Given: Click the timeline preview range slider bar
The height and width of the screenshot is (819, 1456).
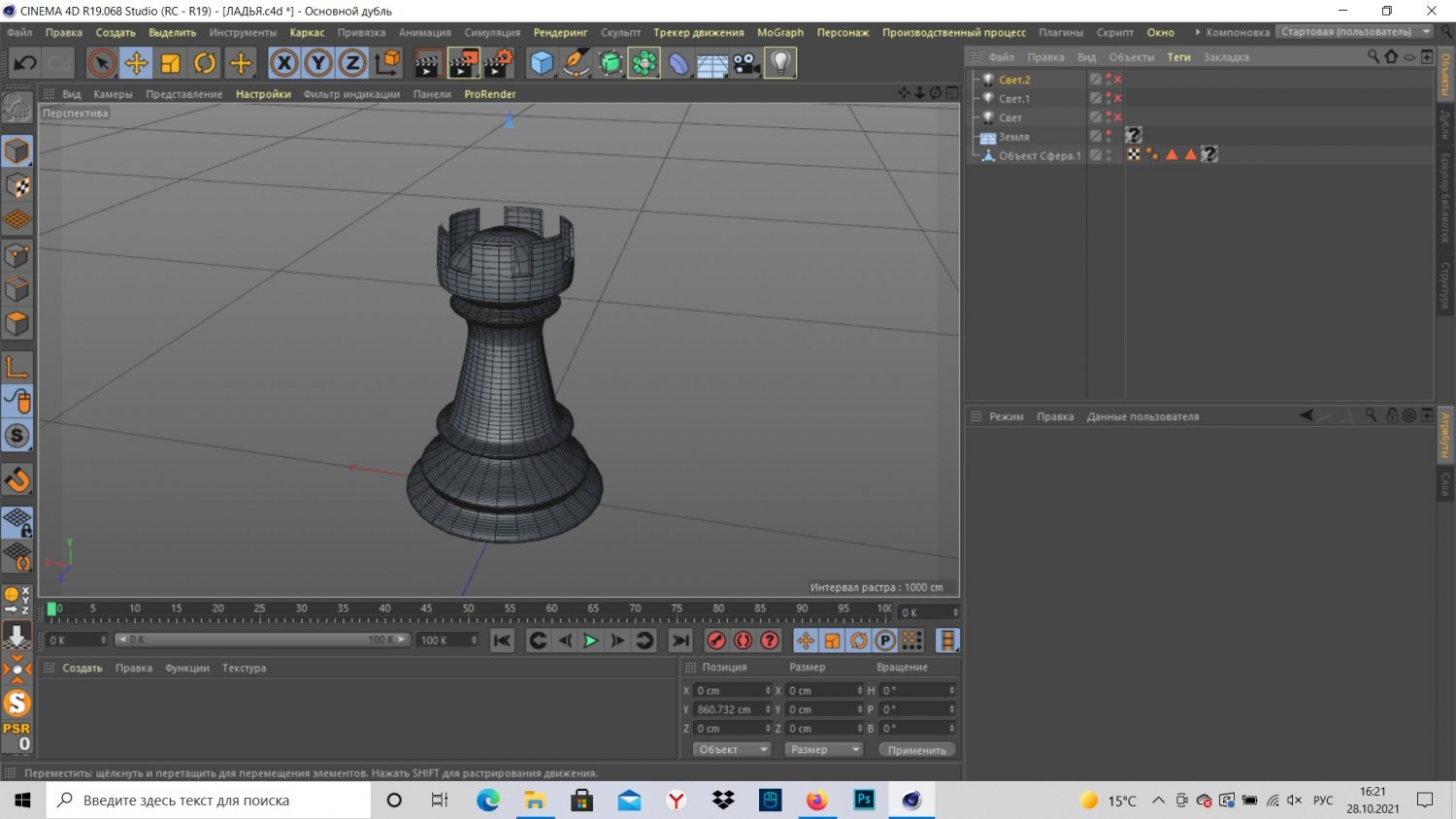Looking at the screenshot, I should pos(261,639).
